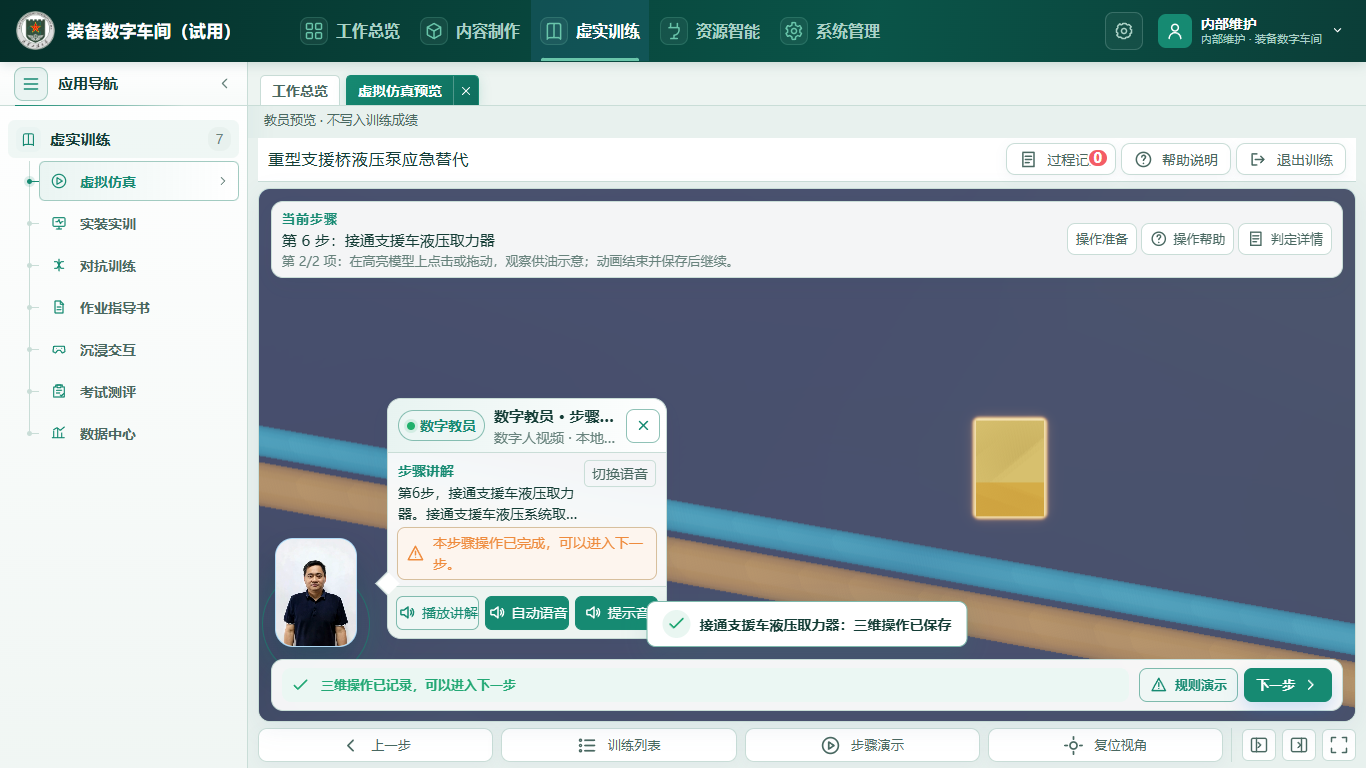Screen dimensions: 1366x768
Task: Close the 数字教员 popup panel
Action: click(x=643, y=426)
